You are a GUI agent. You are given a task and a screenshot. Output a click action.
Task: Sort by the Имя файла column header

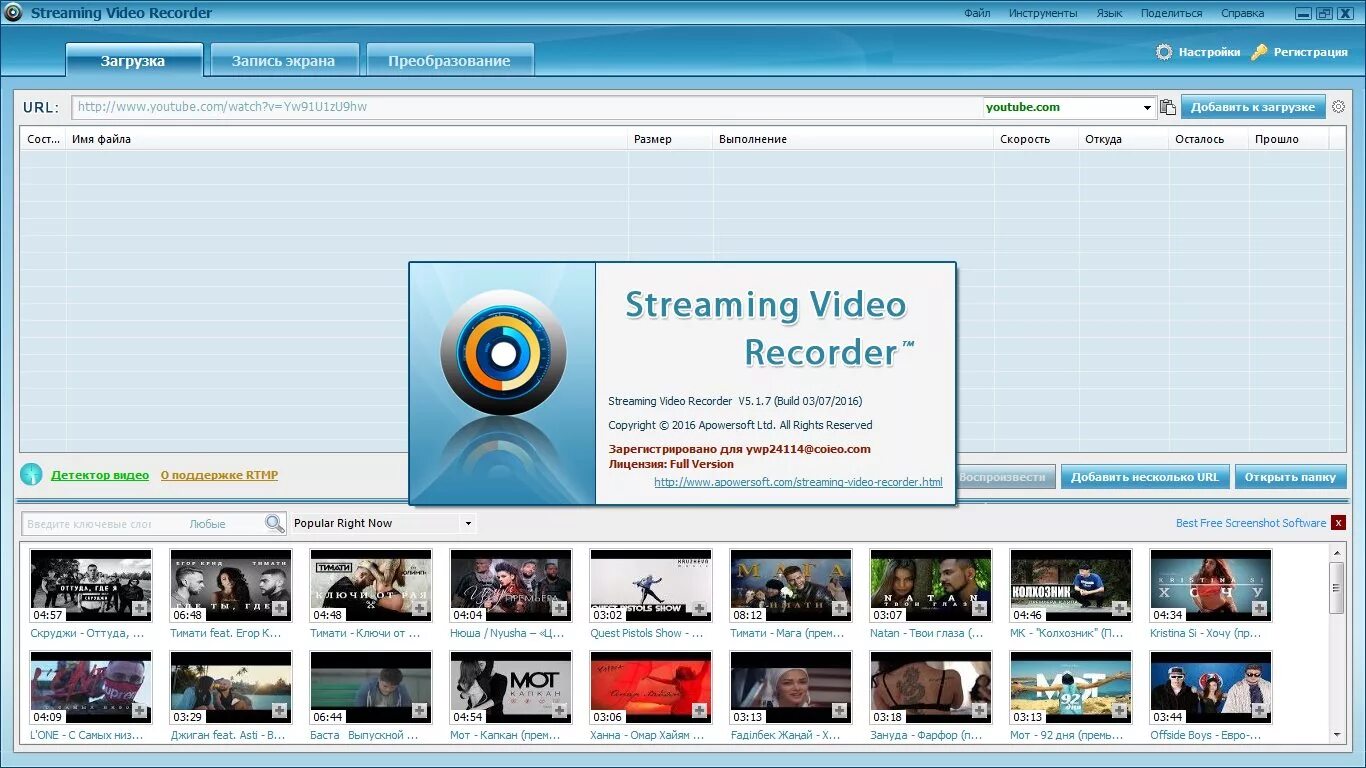coord(346,139)
